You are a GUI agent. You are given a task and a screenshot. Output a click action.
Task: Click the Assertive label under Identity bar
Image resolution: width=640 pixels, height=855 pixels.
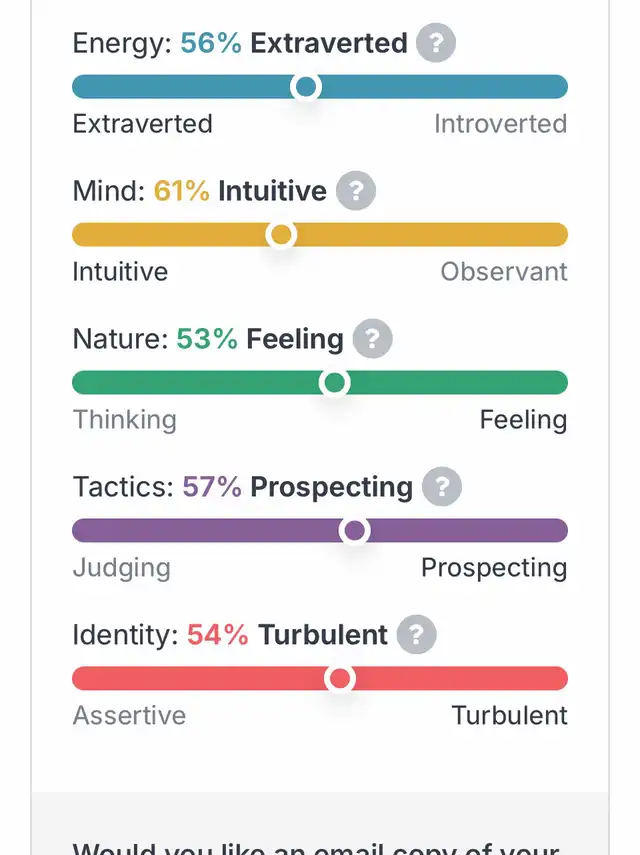pos(130,716)
